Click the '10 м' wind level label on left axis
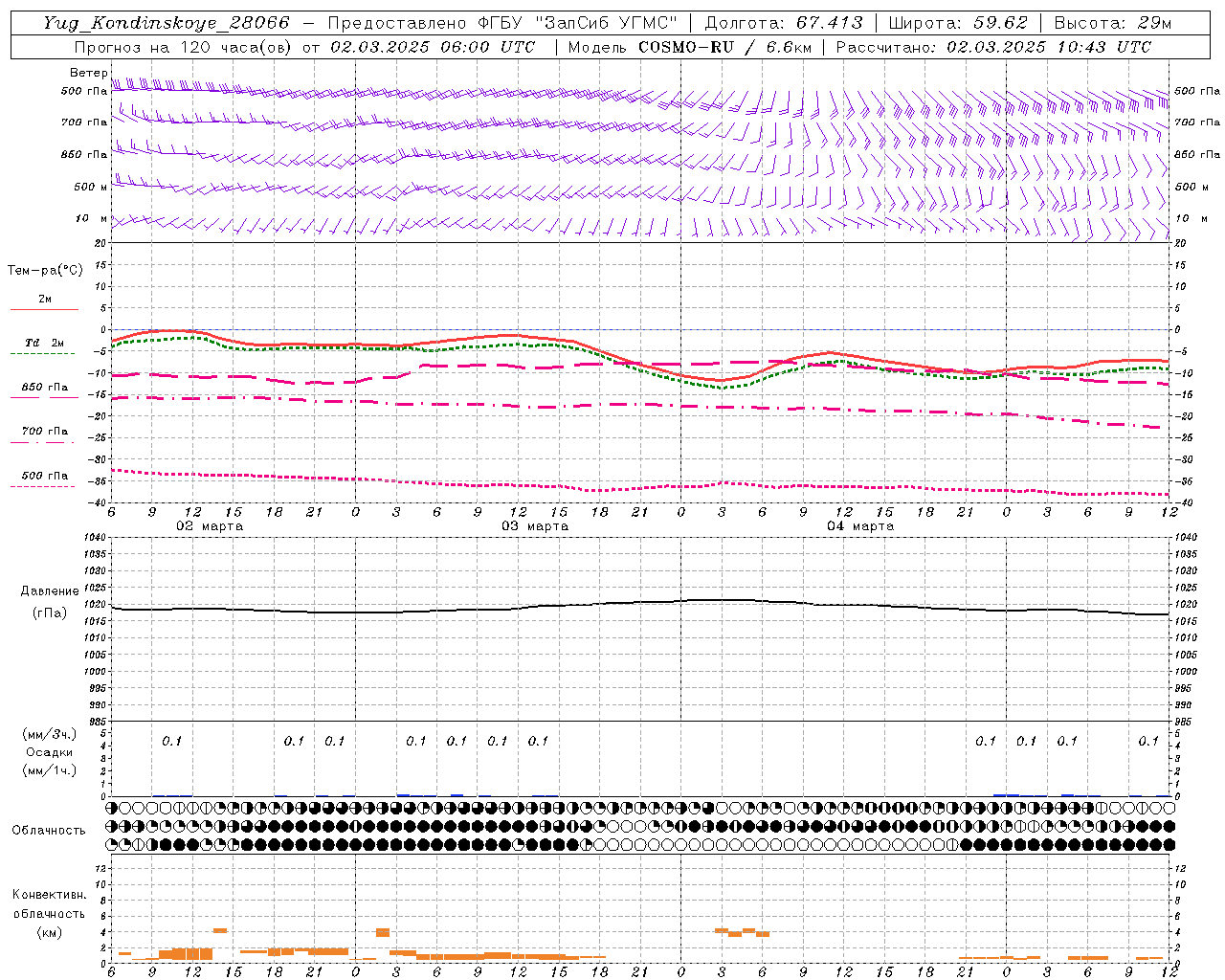 91,219
